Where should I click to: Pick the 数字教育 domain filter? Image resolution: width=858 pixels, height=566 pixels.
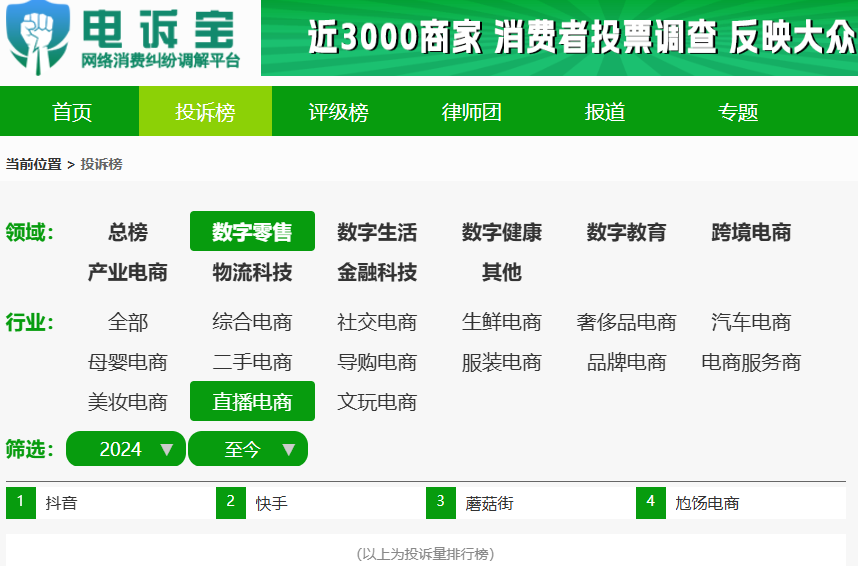[627, 232]
